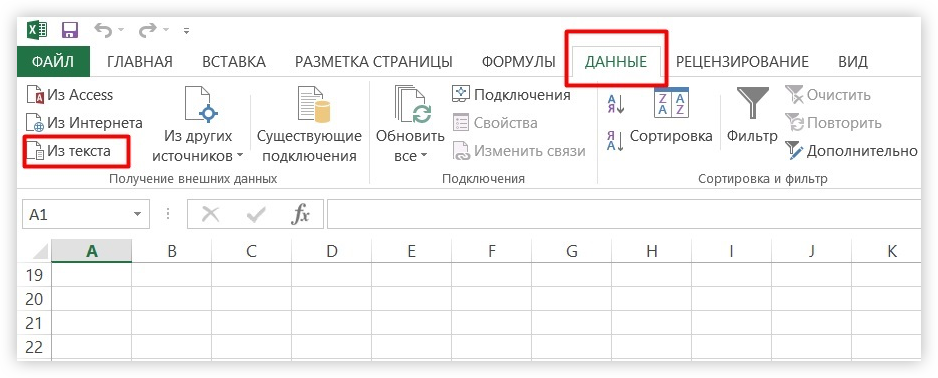Open the Name Box dropdown arrow
This screenshot has height=378, width=938.
pyautogui.click(x=138, y=214)
